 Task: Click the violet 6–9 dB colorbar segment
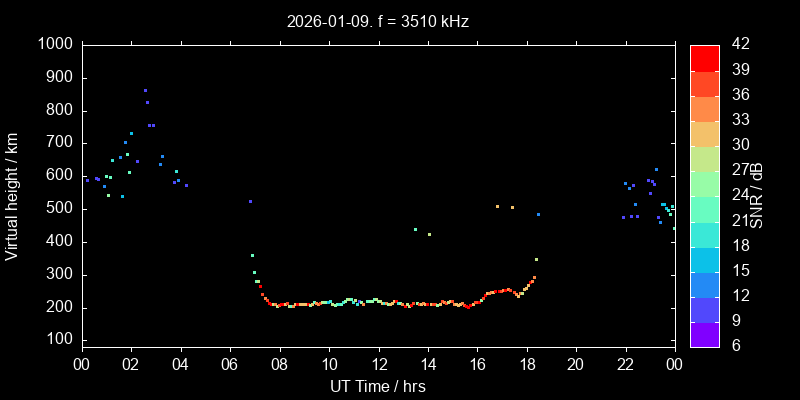[x=705, y=335]
